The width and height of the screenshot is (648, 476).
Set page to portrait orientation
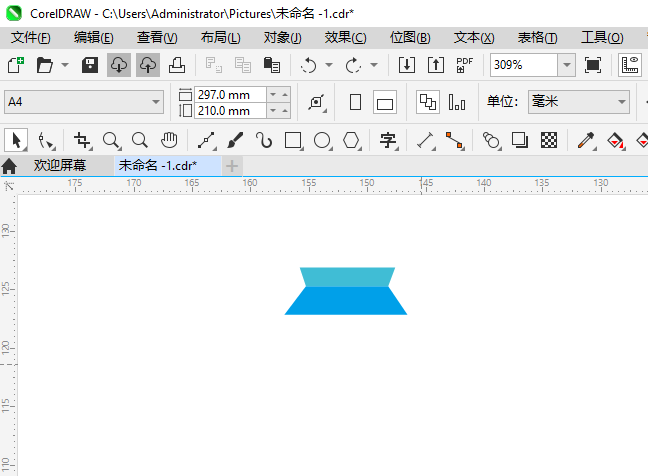tap(355, 102)
